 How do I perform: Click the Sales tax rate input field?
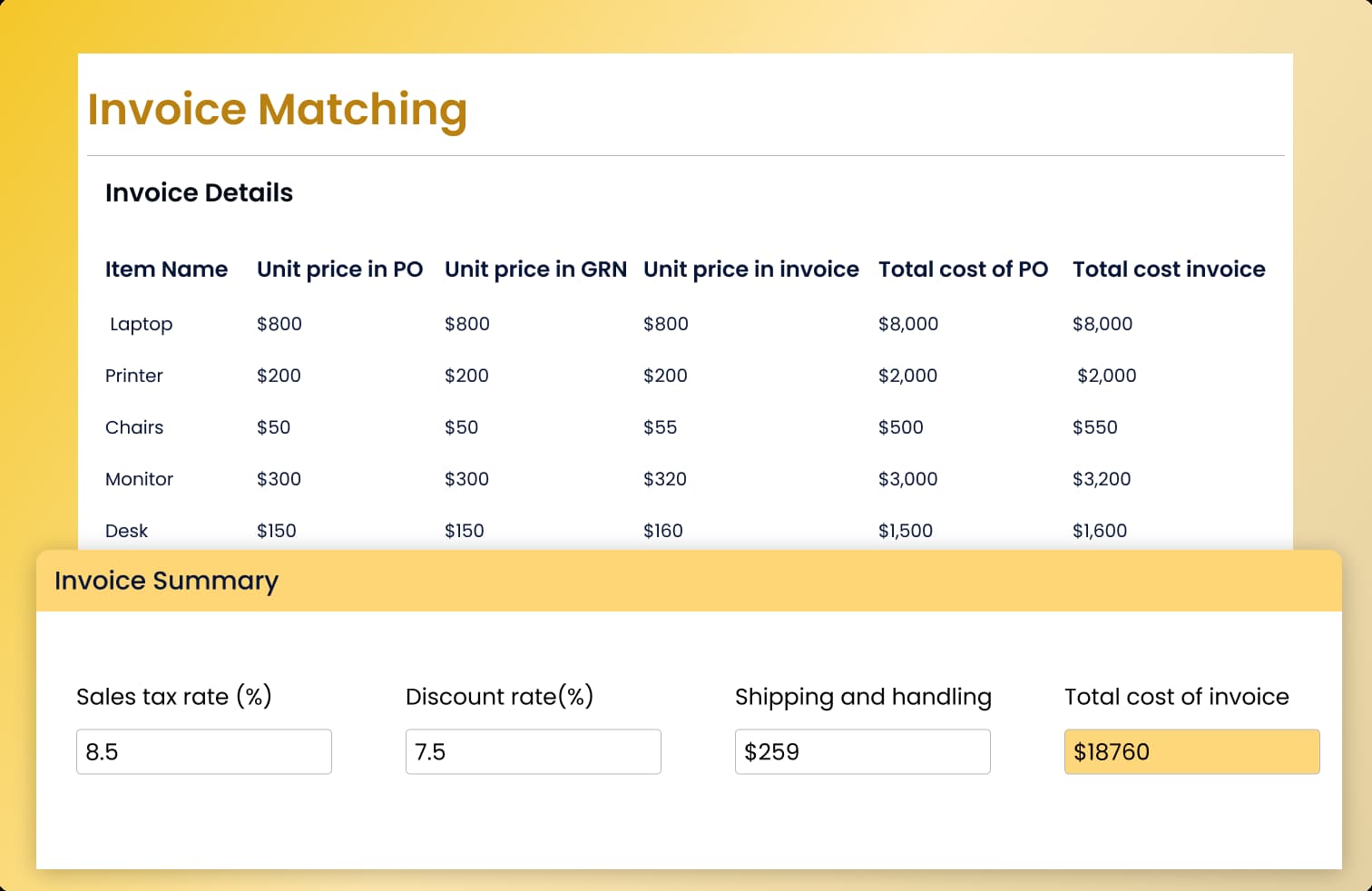203,751
